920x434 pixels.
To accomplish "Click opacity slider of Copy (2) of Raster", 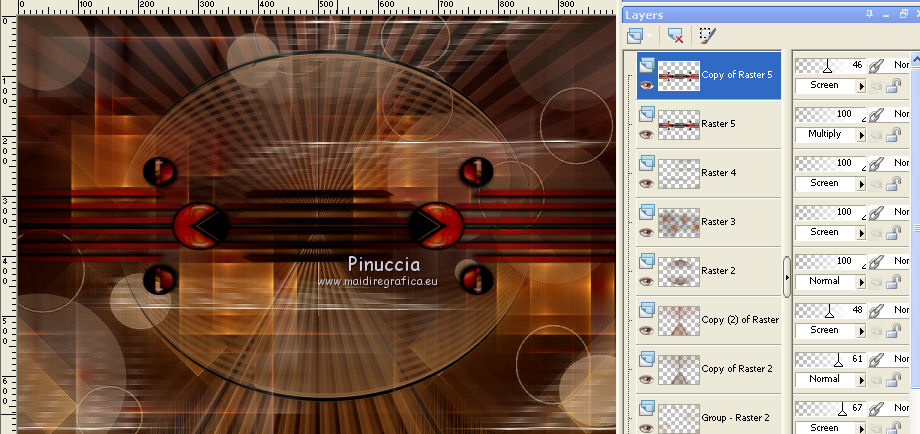I will 830,310.
